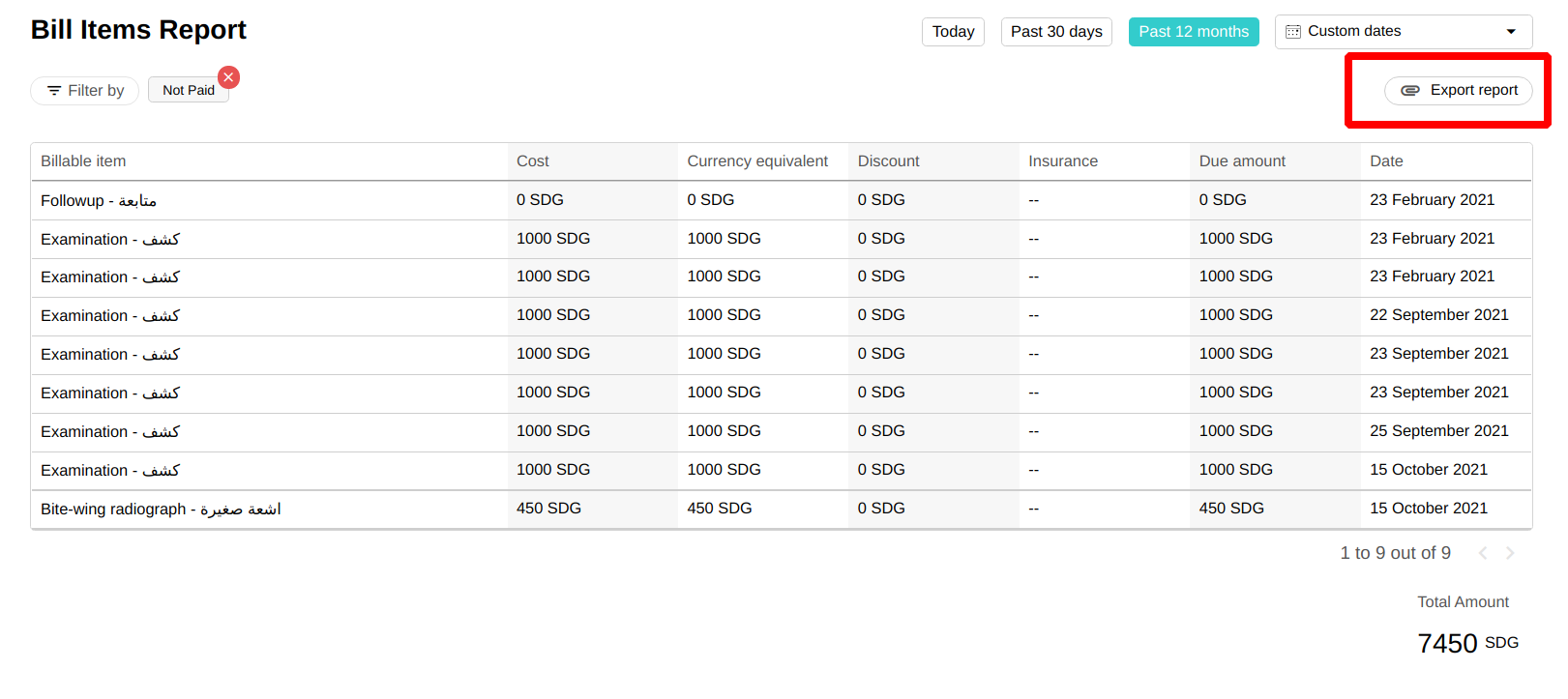Click the filter lines icon
Viewport: 1568px width, 699px height.
click(x=54, y=91)
